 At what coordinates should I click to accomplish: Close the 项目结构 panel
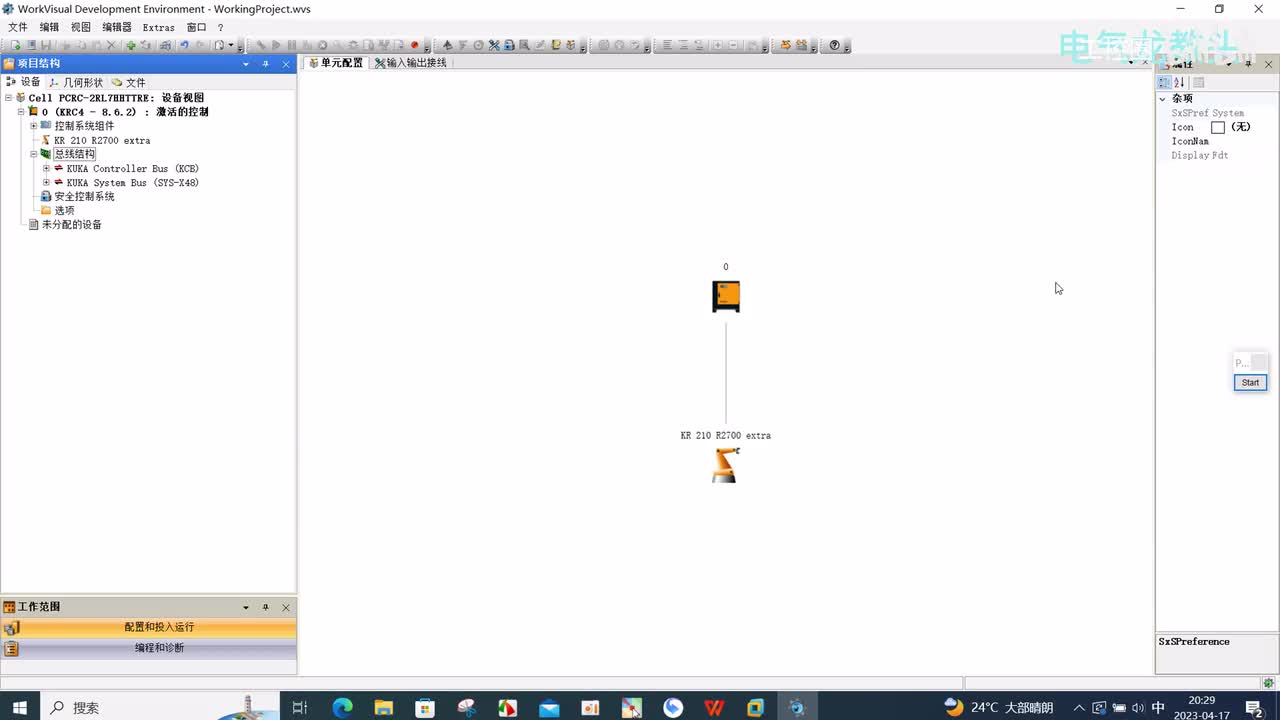coord(286,64)
